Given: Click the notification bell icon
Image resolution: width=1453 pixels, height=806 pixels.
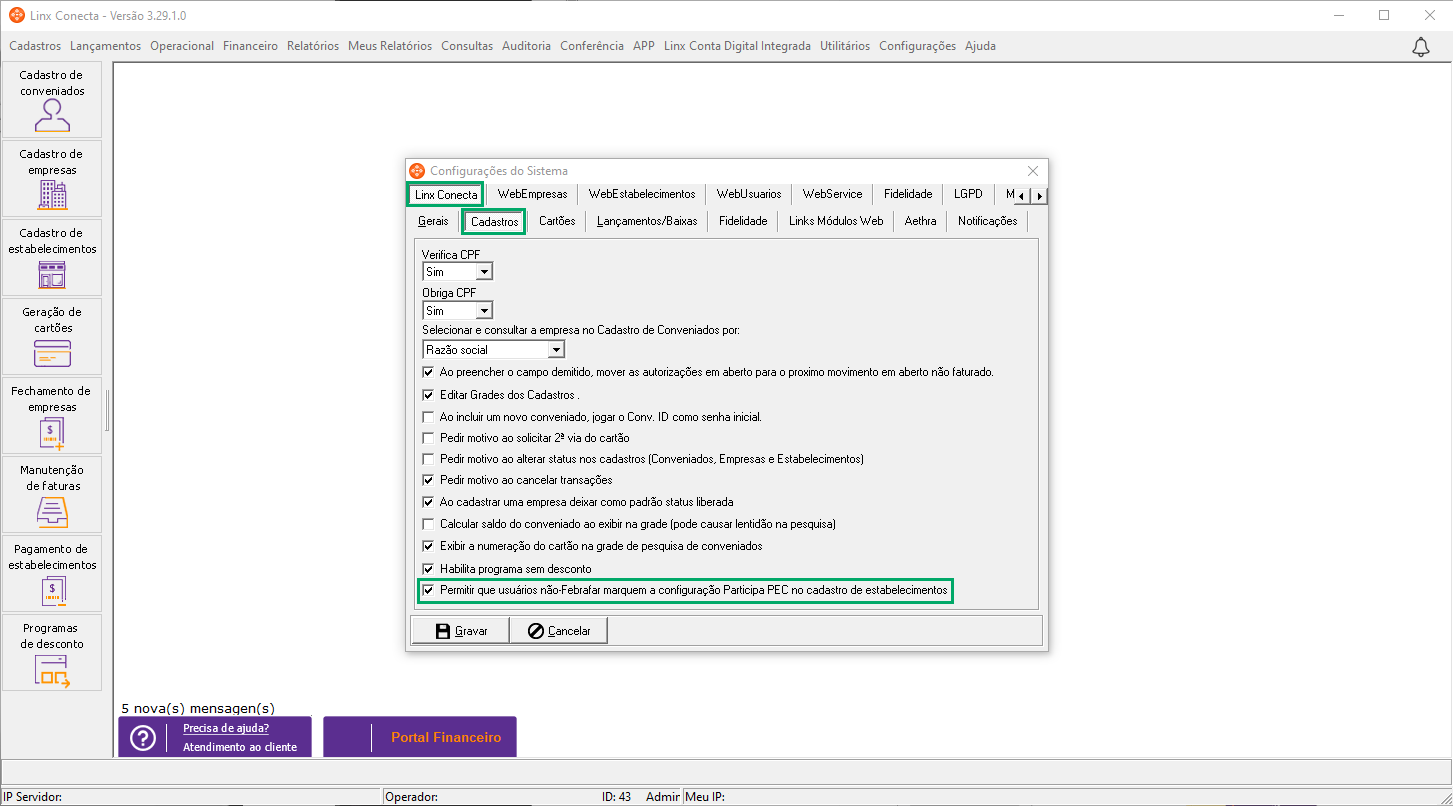Looking at the screenshot, I should (1421, 47).
